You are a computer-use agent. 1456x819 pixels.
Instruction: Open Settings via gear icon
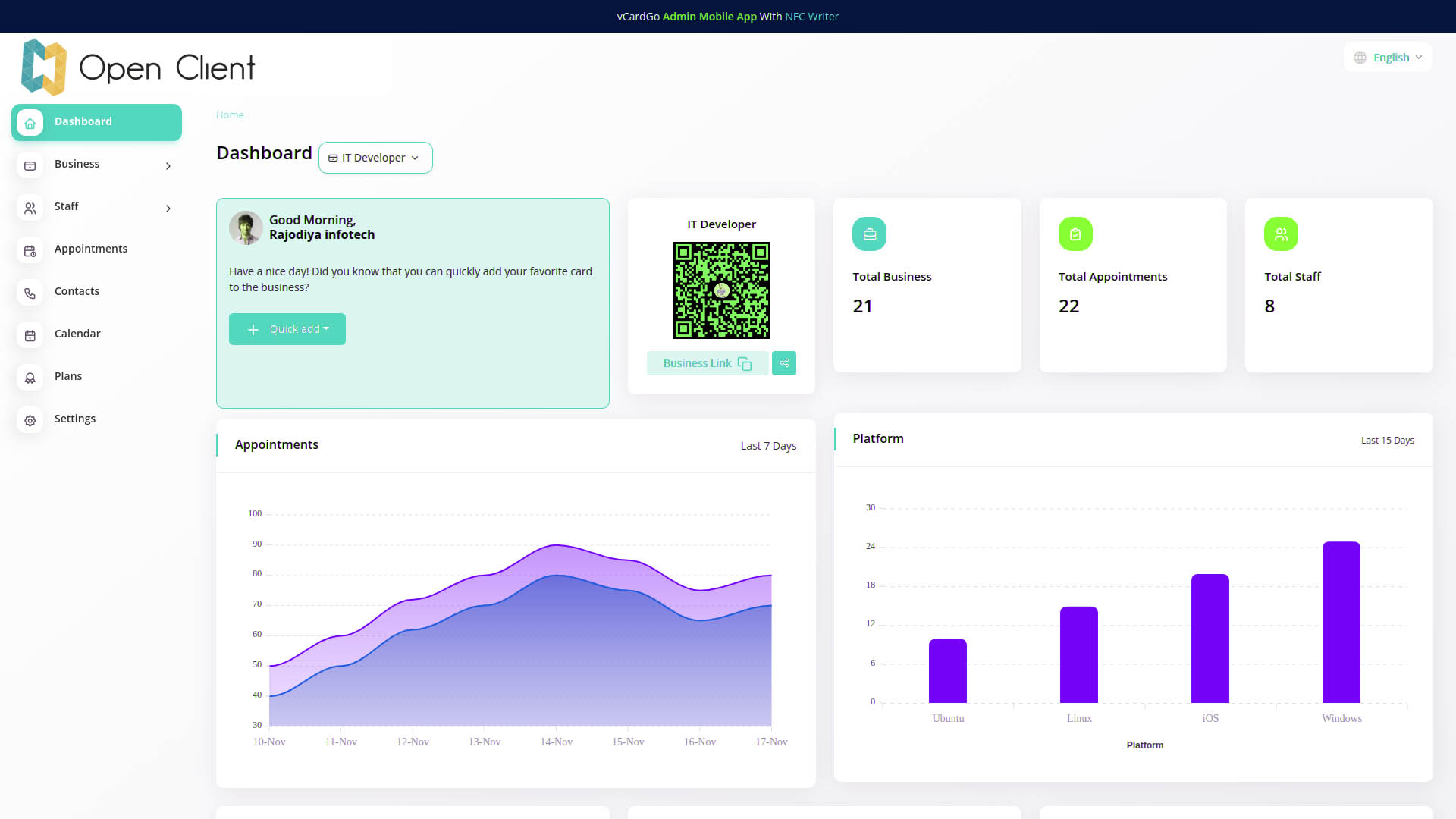pyautogui.click(x=30, y=419)
